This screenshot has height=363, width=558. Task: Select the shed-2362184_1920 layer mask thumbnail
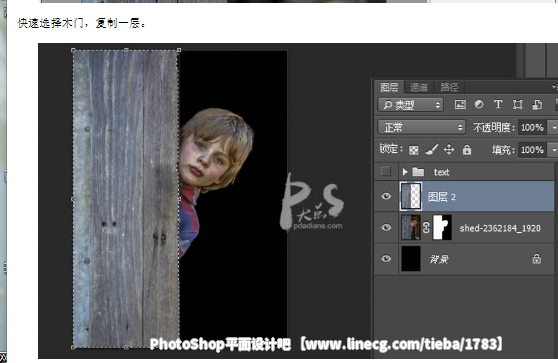(x=442, y=227)
